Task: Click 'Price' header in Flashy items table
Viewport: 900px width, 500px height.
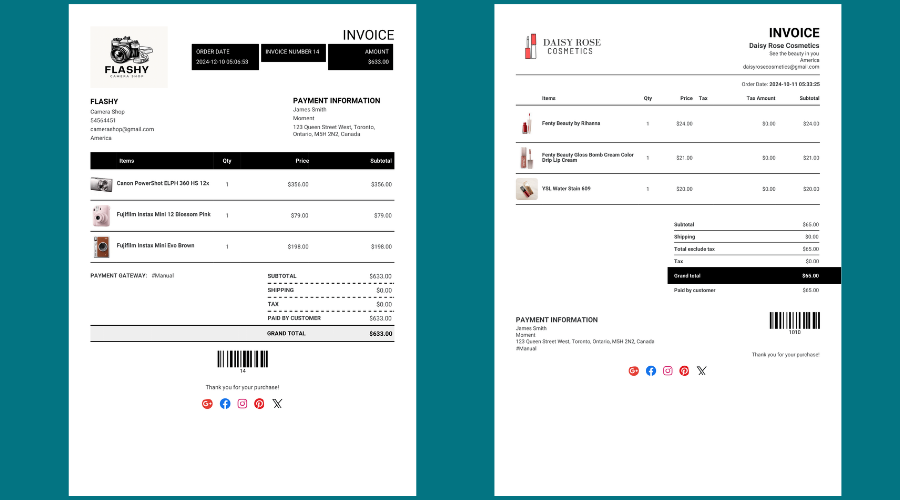Action: (x=302, y=161)
